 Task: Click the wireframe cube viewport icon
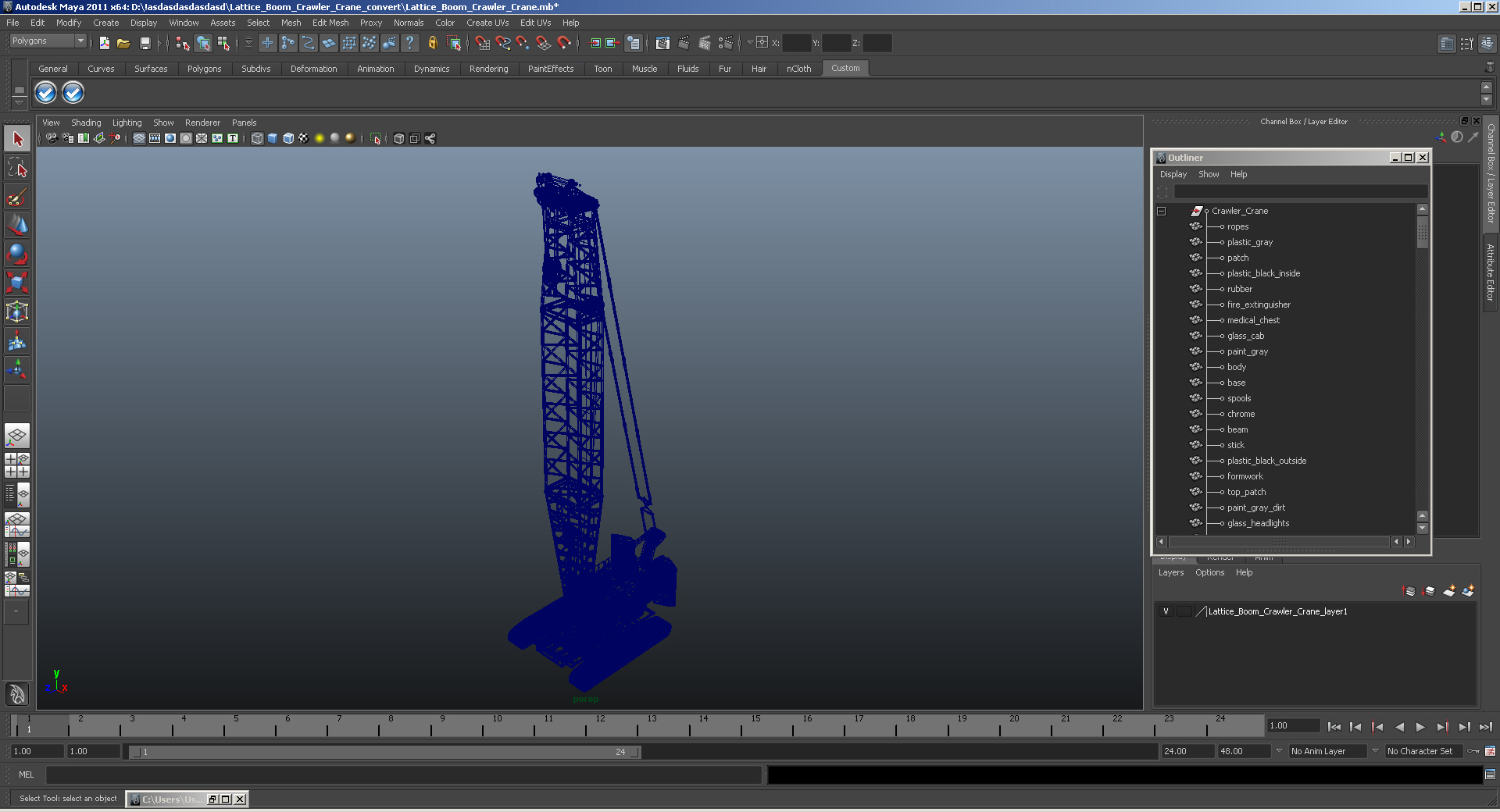click(257, 138)
